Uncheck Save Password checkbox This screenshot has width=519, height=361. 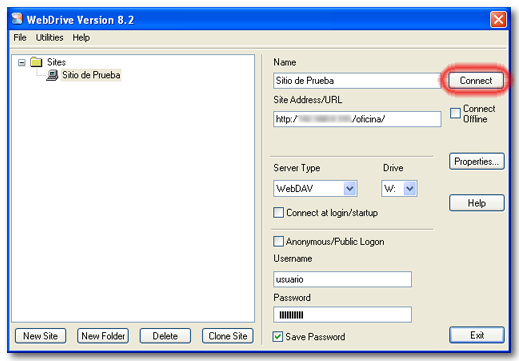tap(277, 336)
